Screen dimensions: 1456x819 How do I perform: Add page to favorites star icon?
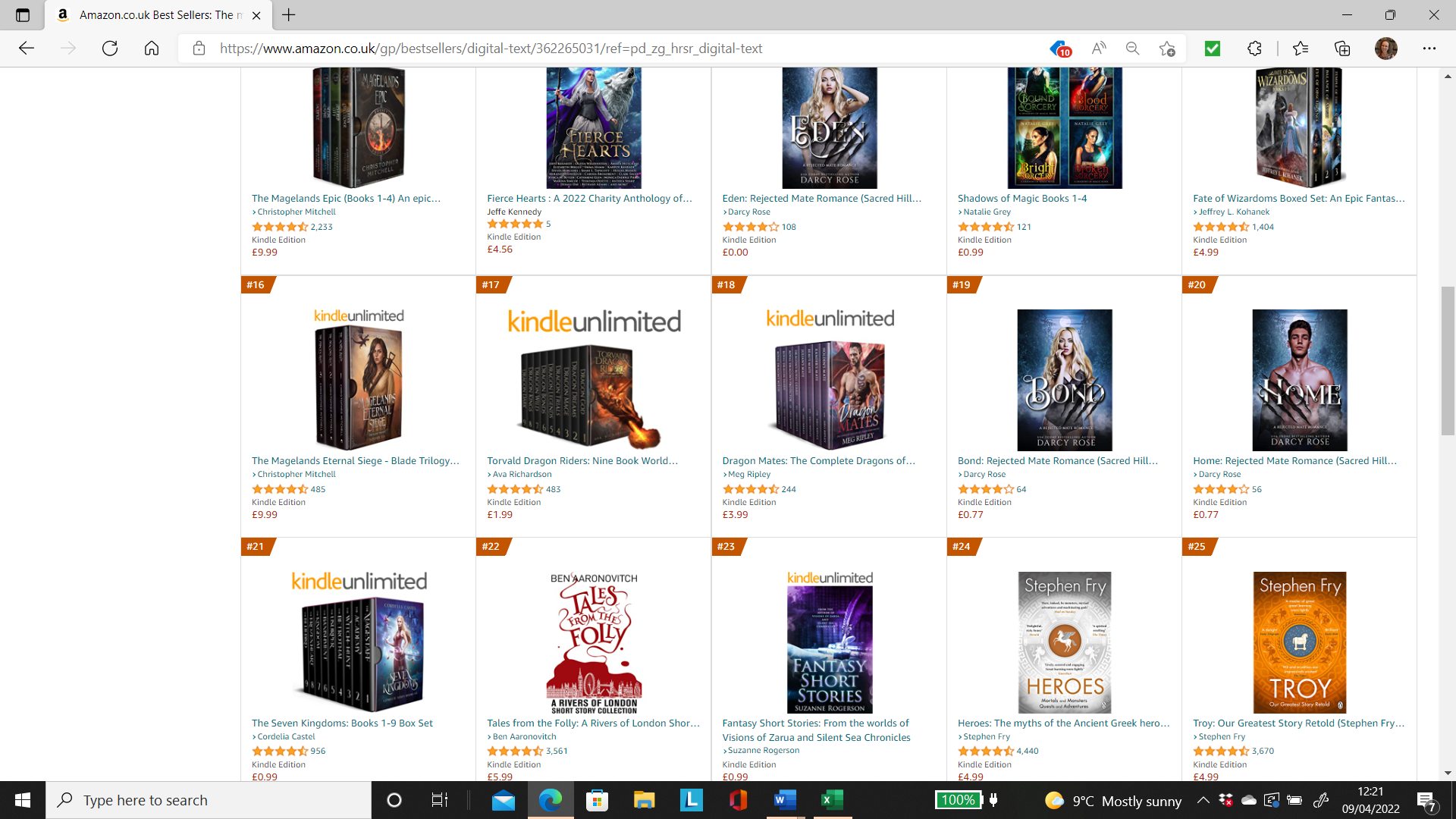pyautogui.click(x=1167, y=49)
